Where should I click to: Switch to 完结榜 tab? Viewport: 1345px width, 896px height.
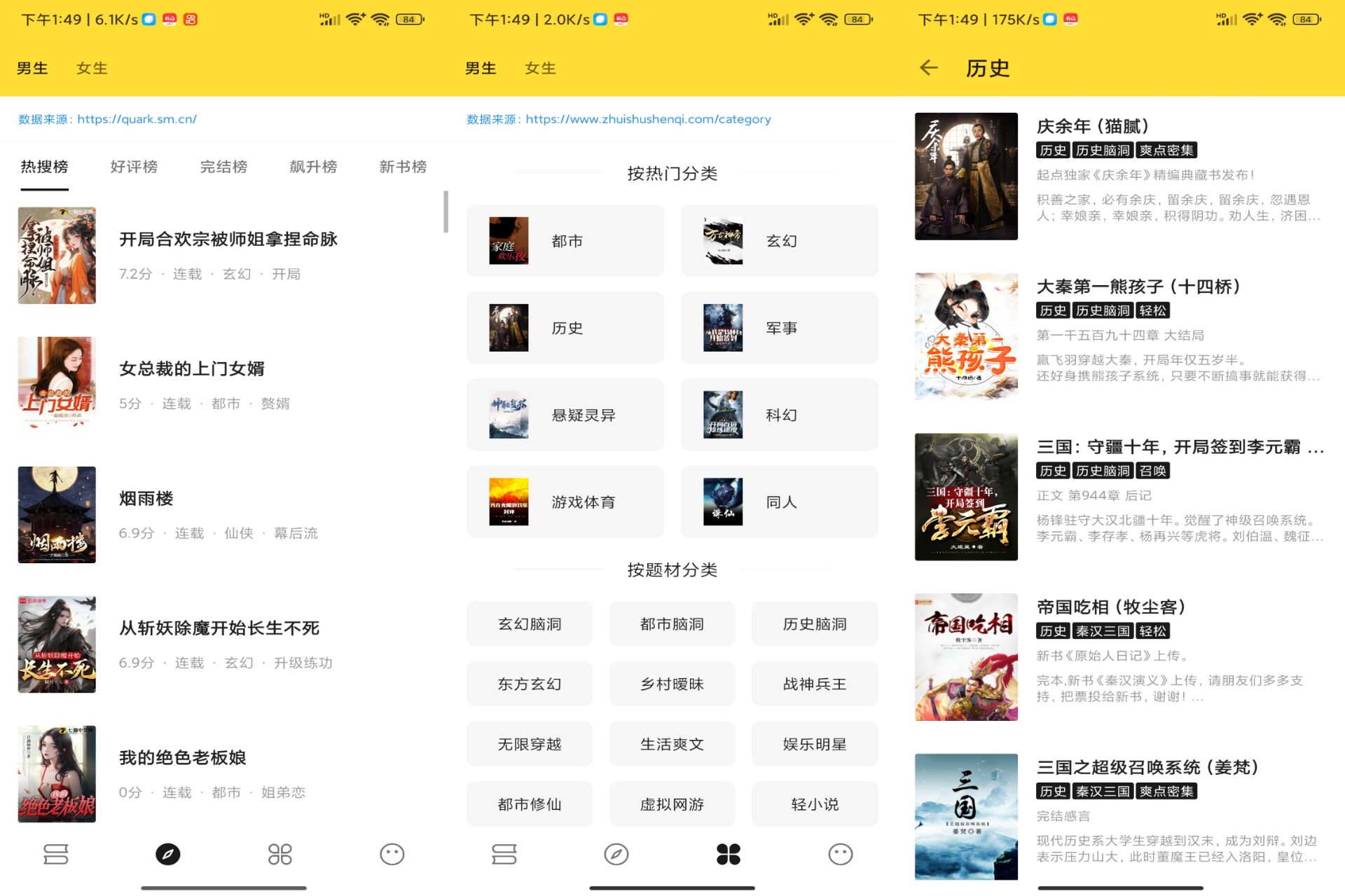click(223, 167)
